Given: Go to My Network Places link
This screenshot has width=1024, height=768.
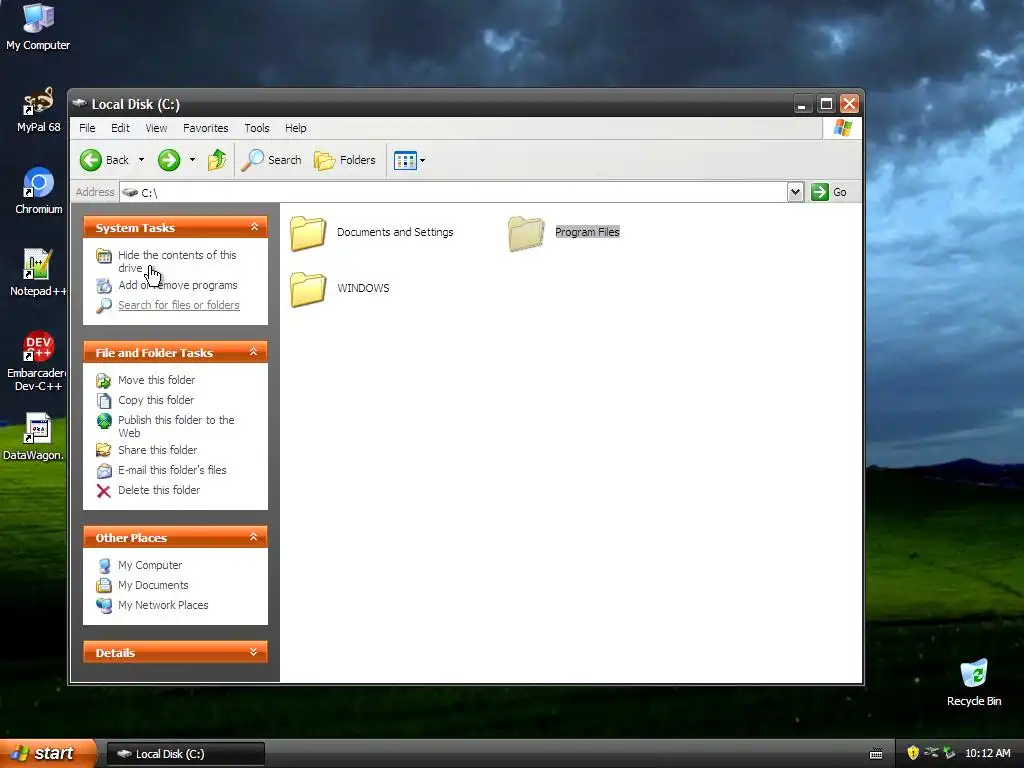Looking at the screenshot, I should tap(163, 605).
